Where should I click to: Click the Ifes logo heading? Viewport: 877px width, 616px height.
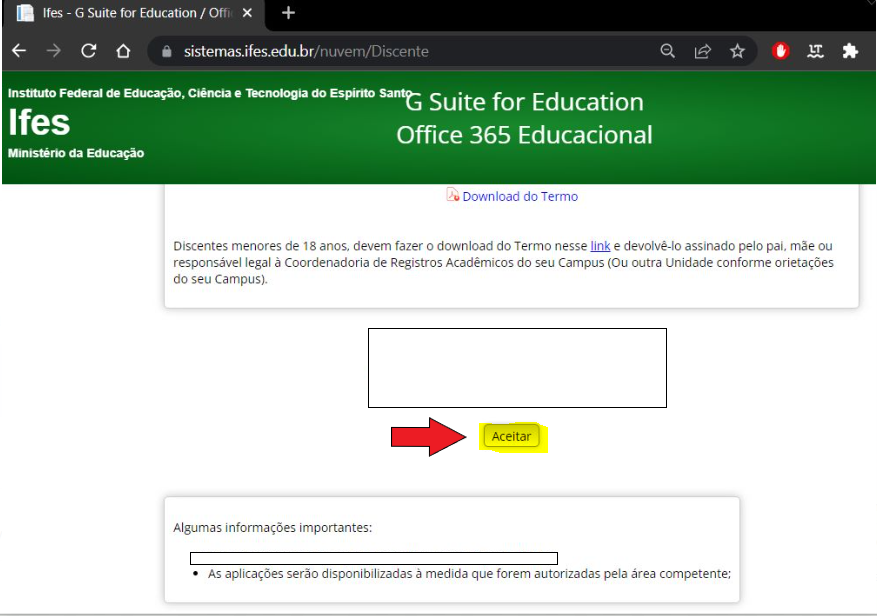(39, 123)
